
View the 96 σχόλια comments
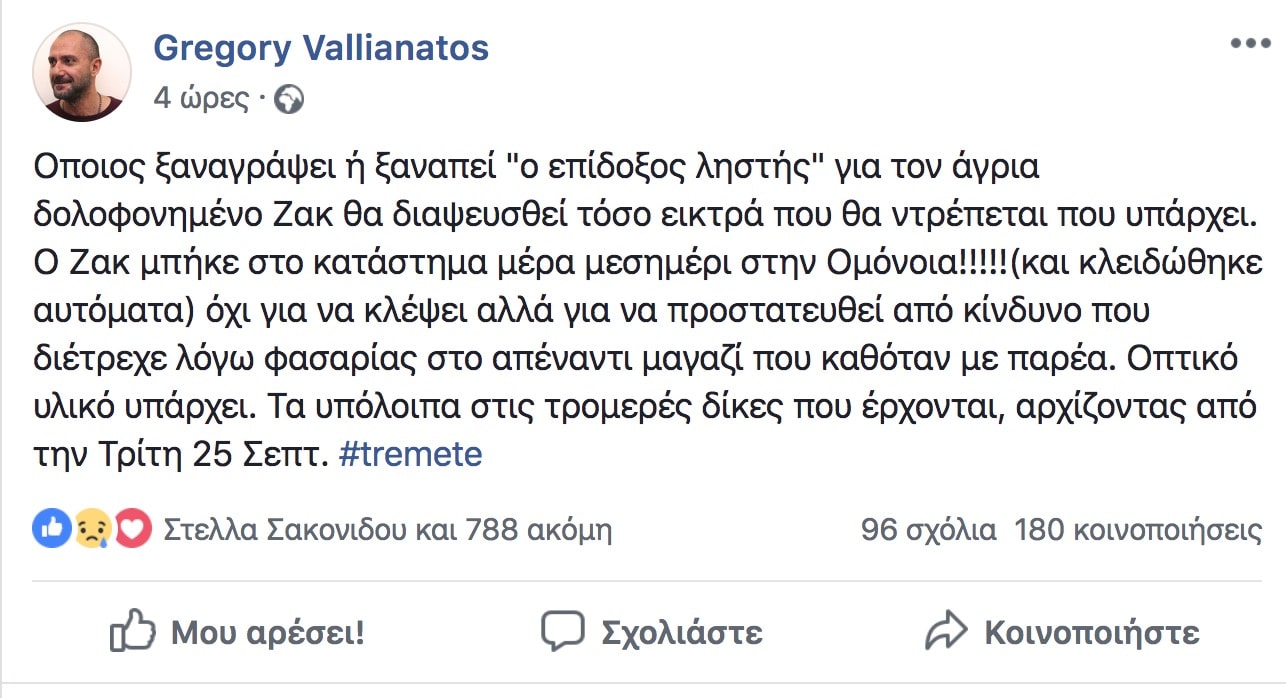[x=928, y=529]
